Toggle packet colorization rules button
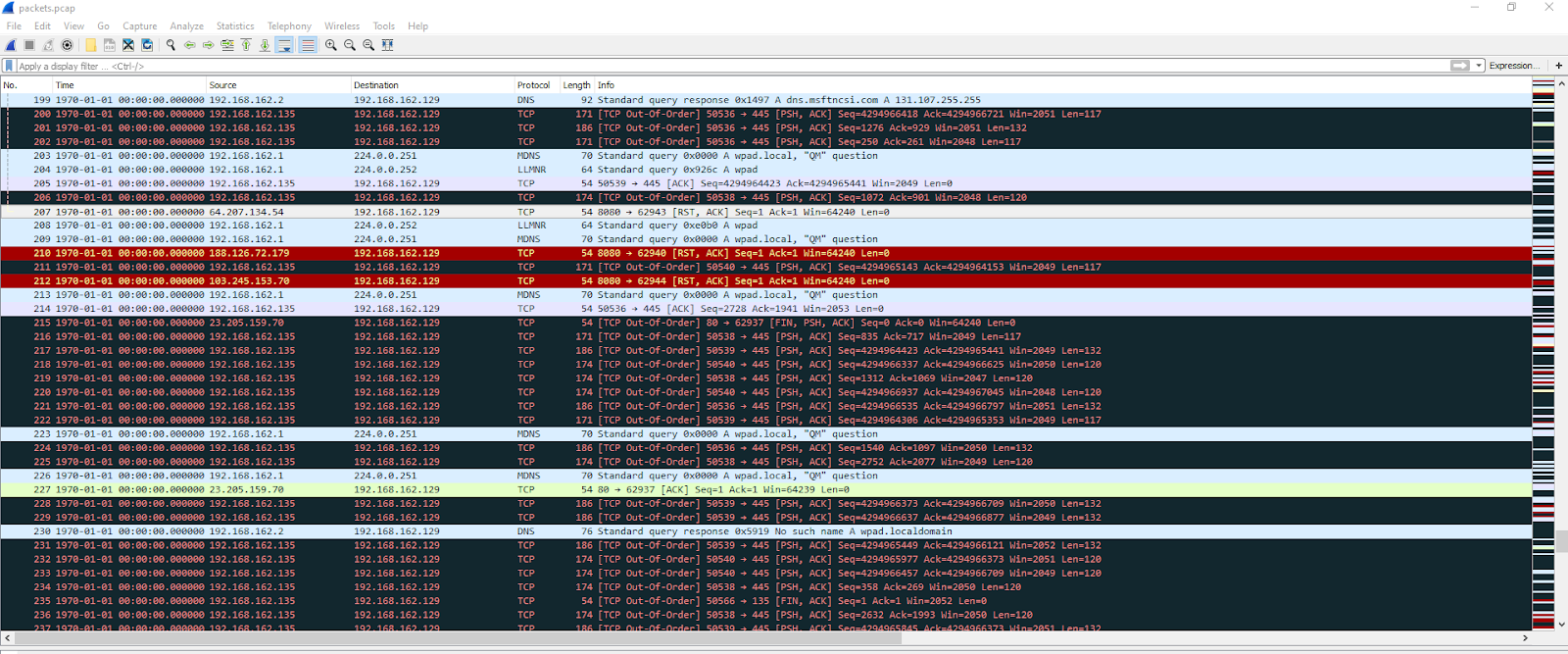The image size is (1568, 654). click(308, 45)
